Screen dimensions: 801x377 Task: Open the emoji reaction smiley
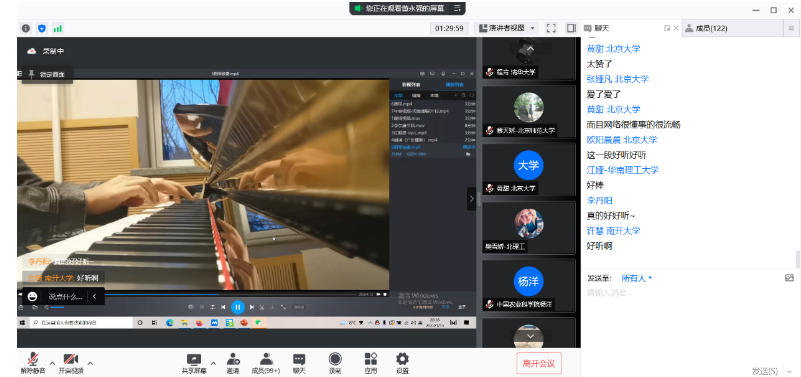click(33, 296)
